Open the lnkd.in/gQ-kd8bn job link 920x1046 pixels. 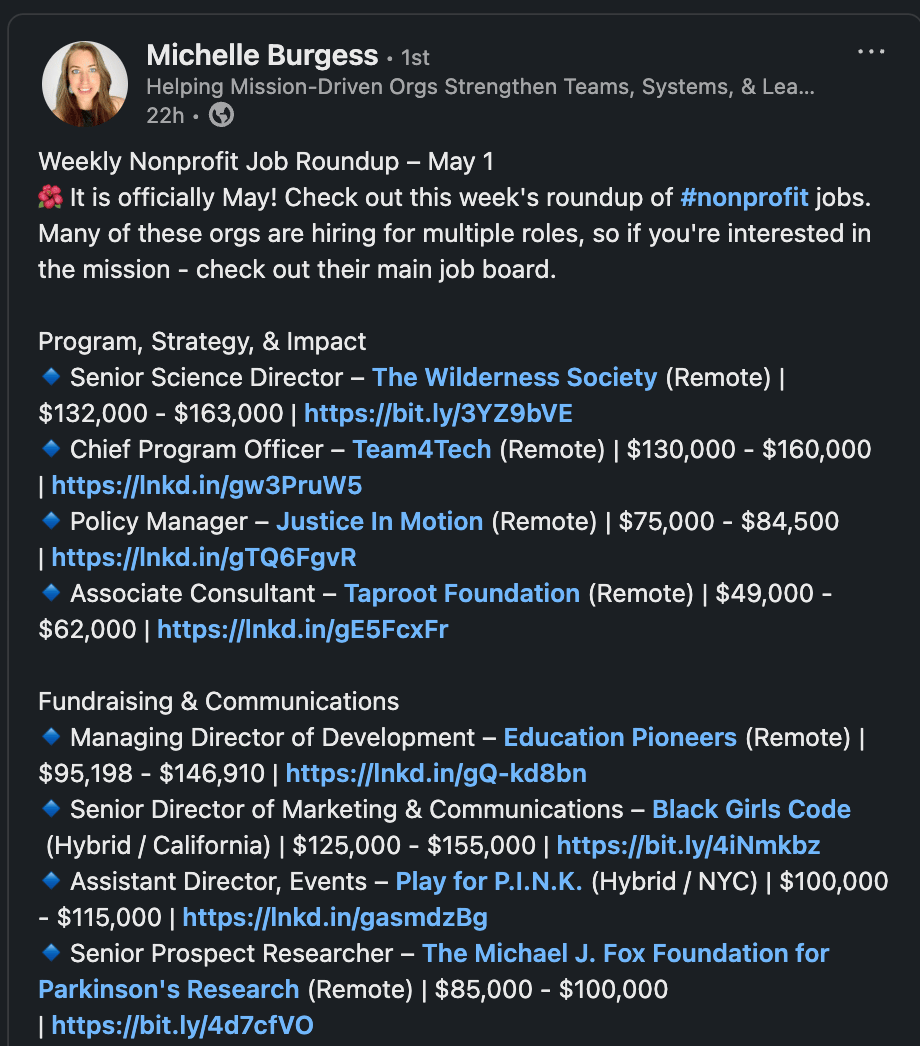[x=436, y=774]
